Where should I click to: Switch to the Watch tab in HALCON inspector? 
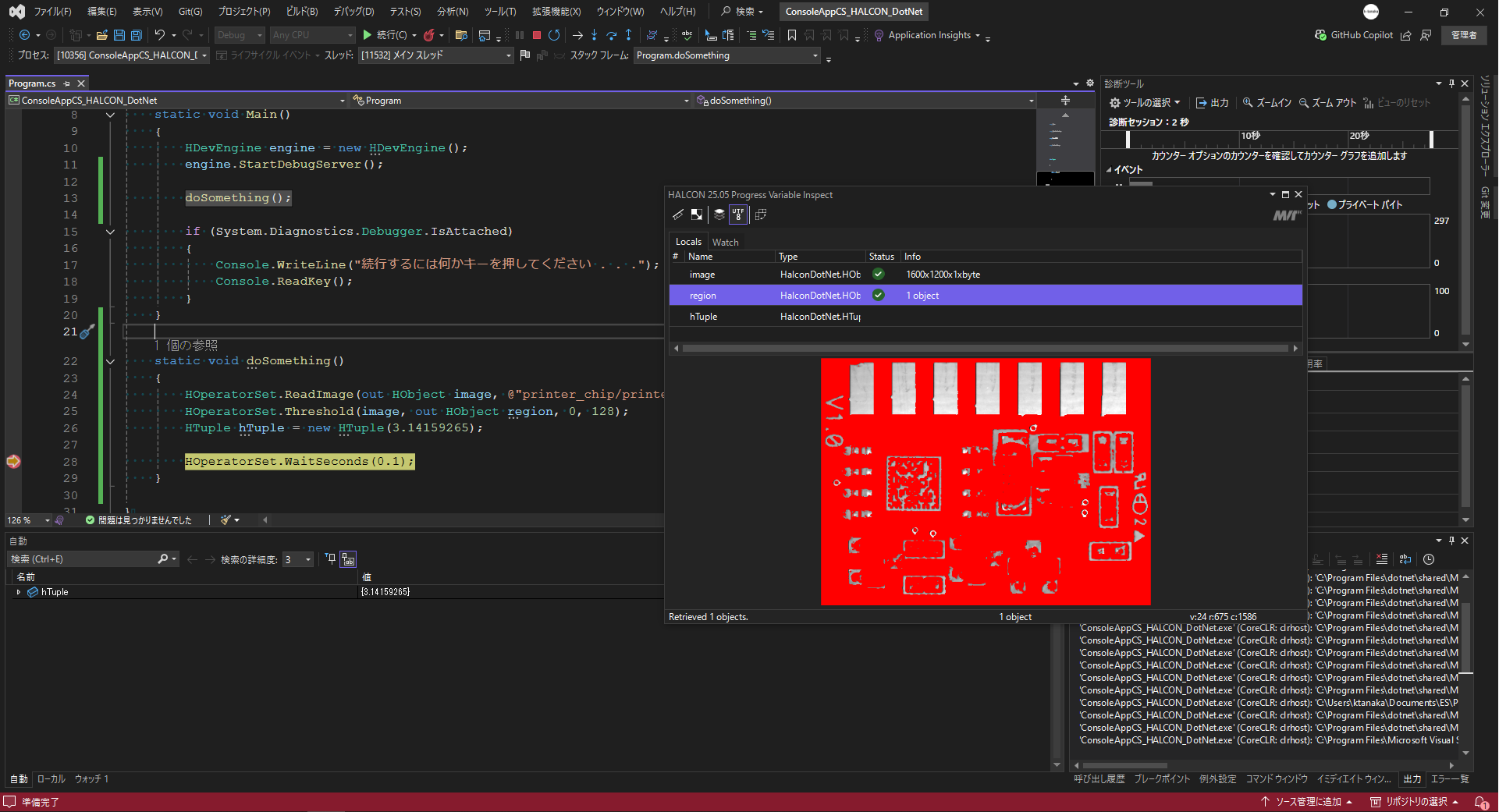(x=725, y=242)
